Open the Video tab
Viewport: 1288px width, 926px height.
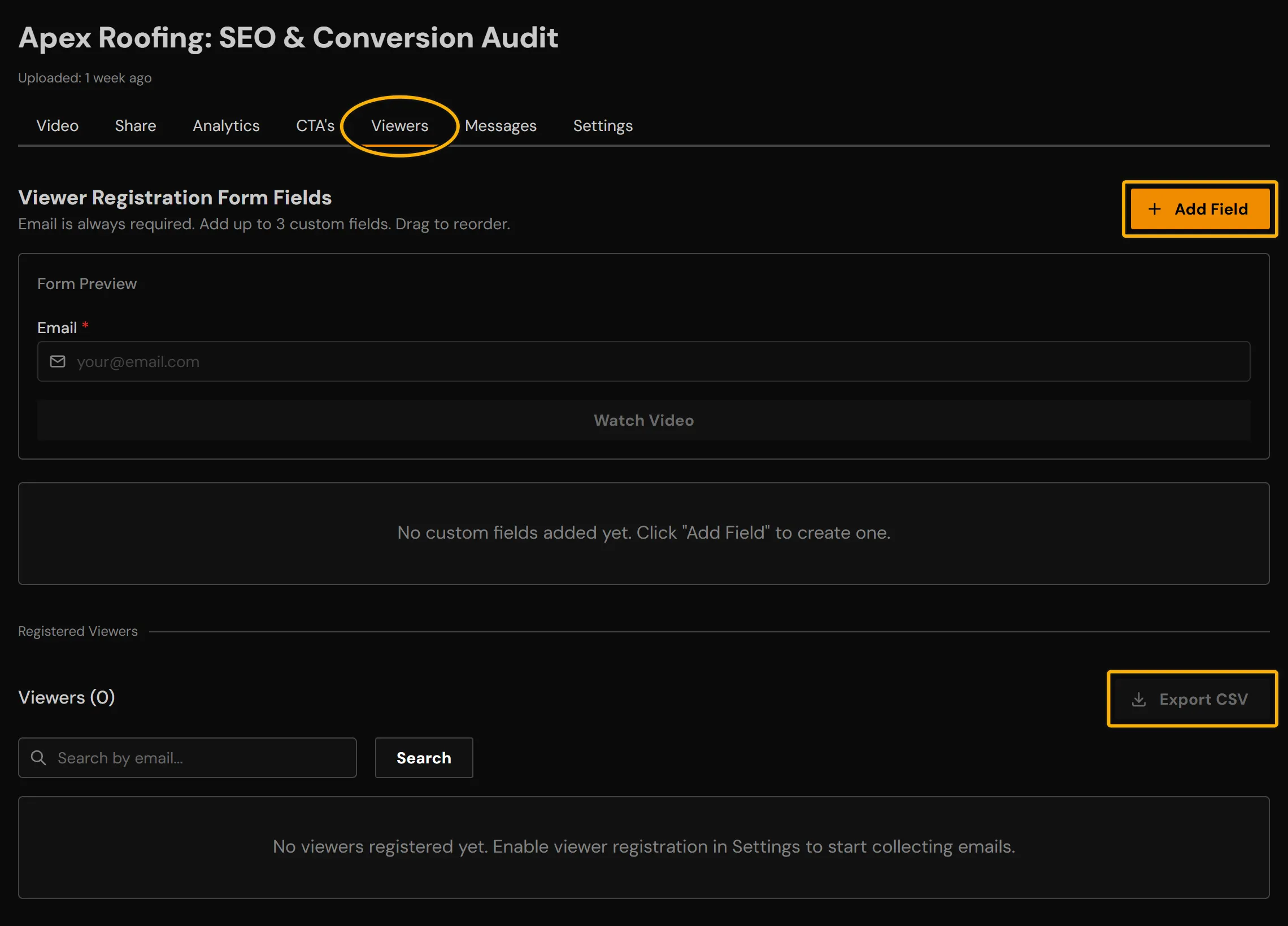click(x=58, y=125)
